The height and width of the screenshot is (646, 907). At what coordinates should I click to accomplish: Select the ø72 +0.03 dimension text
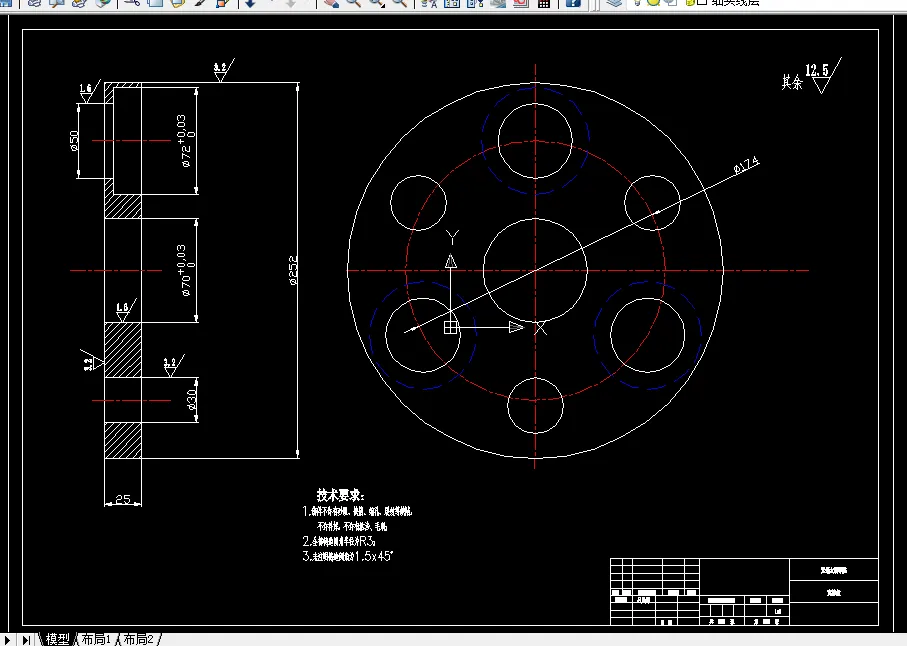click(x=186, y=141)
